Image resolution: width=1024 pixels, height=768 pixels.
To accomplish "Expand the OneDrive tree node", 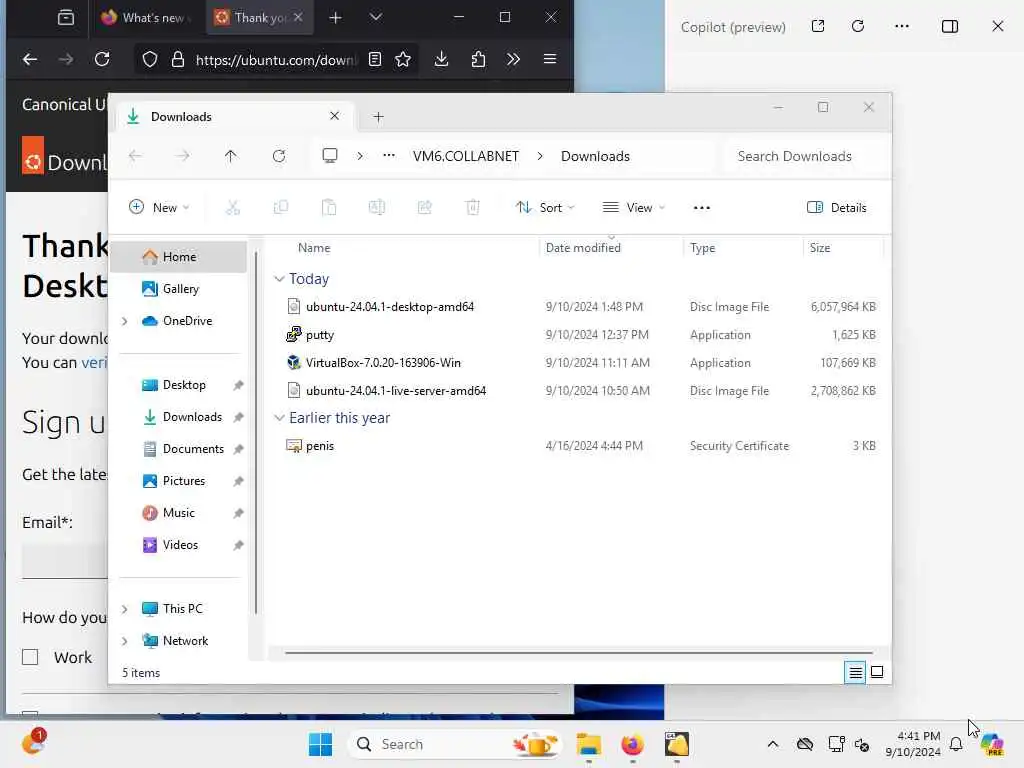I will click(x=125, y=321).
